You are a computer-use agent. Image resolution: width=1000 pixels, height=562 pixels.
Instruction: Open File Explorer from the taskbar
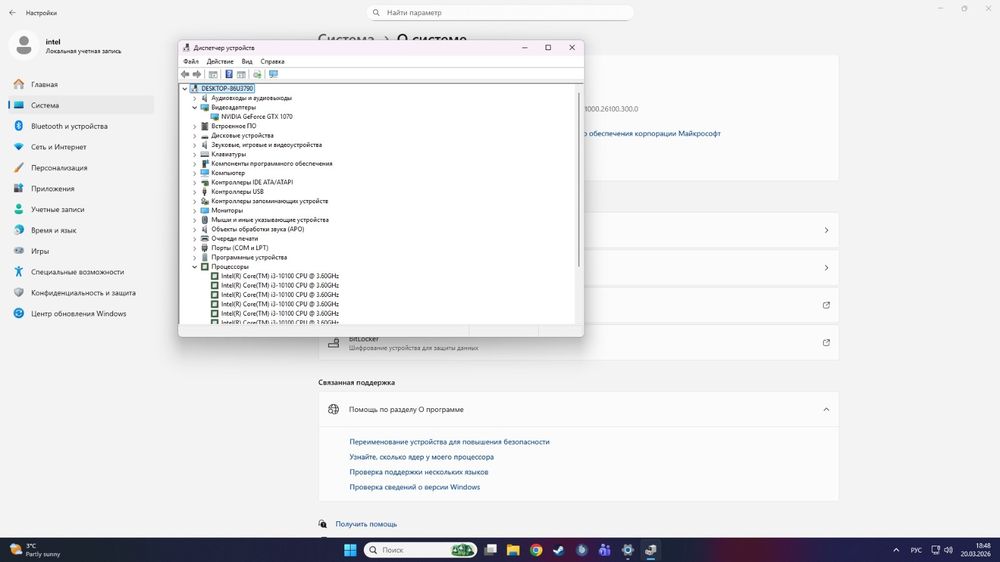[x=513, y=550]
